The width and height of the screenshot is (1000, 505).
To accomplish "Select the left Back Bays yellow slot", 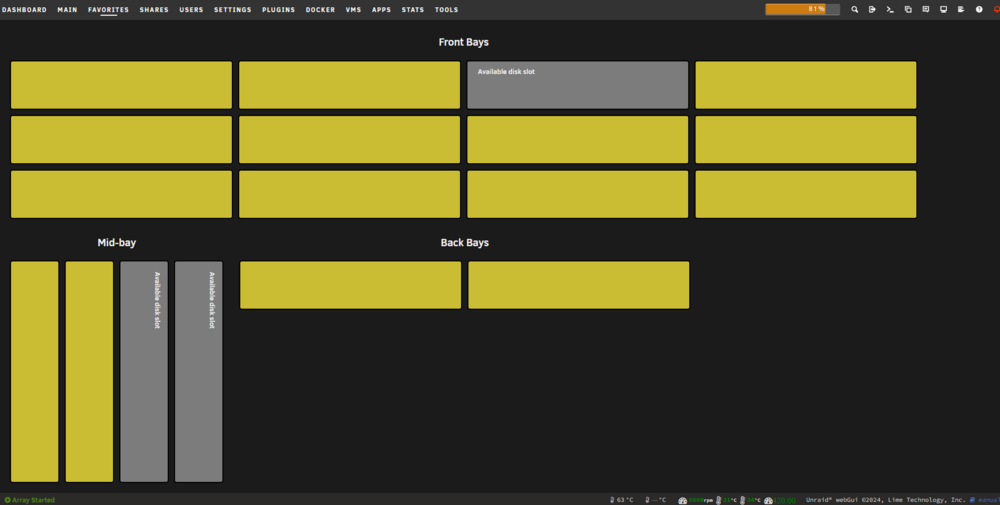I will 350,285.
